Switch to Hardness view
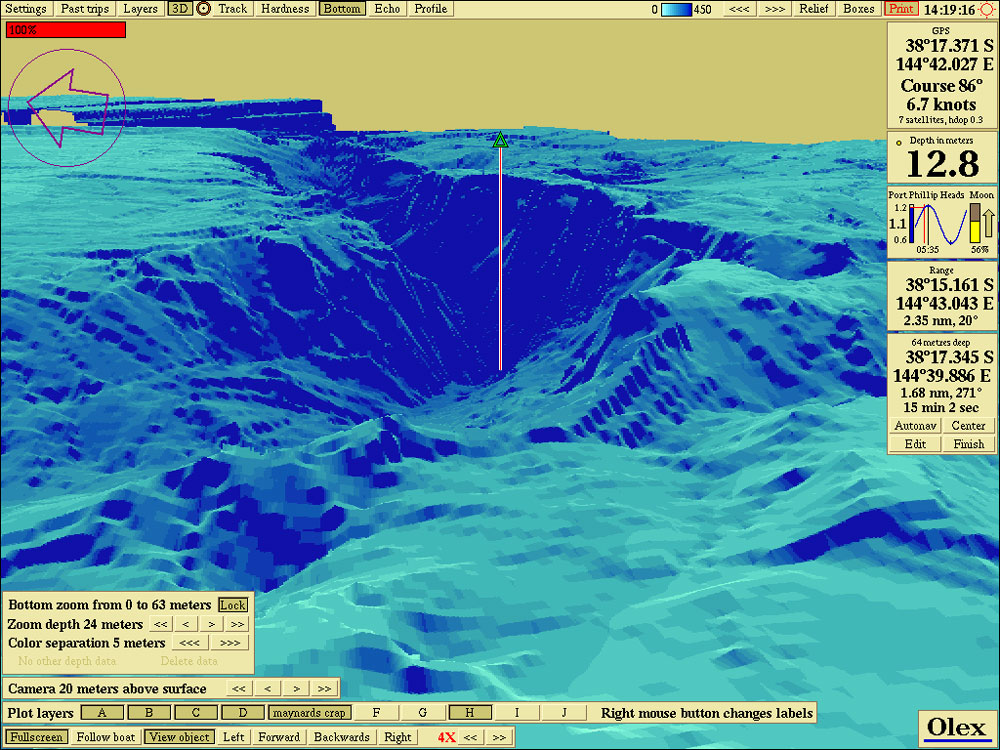The height and width of the screenshot is (750, 1000). pos(285,9)
